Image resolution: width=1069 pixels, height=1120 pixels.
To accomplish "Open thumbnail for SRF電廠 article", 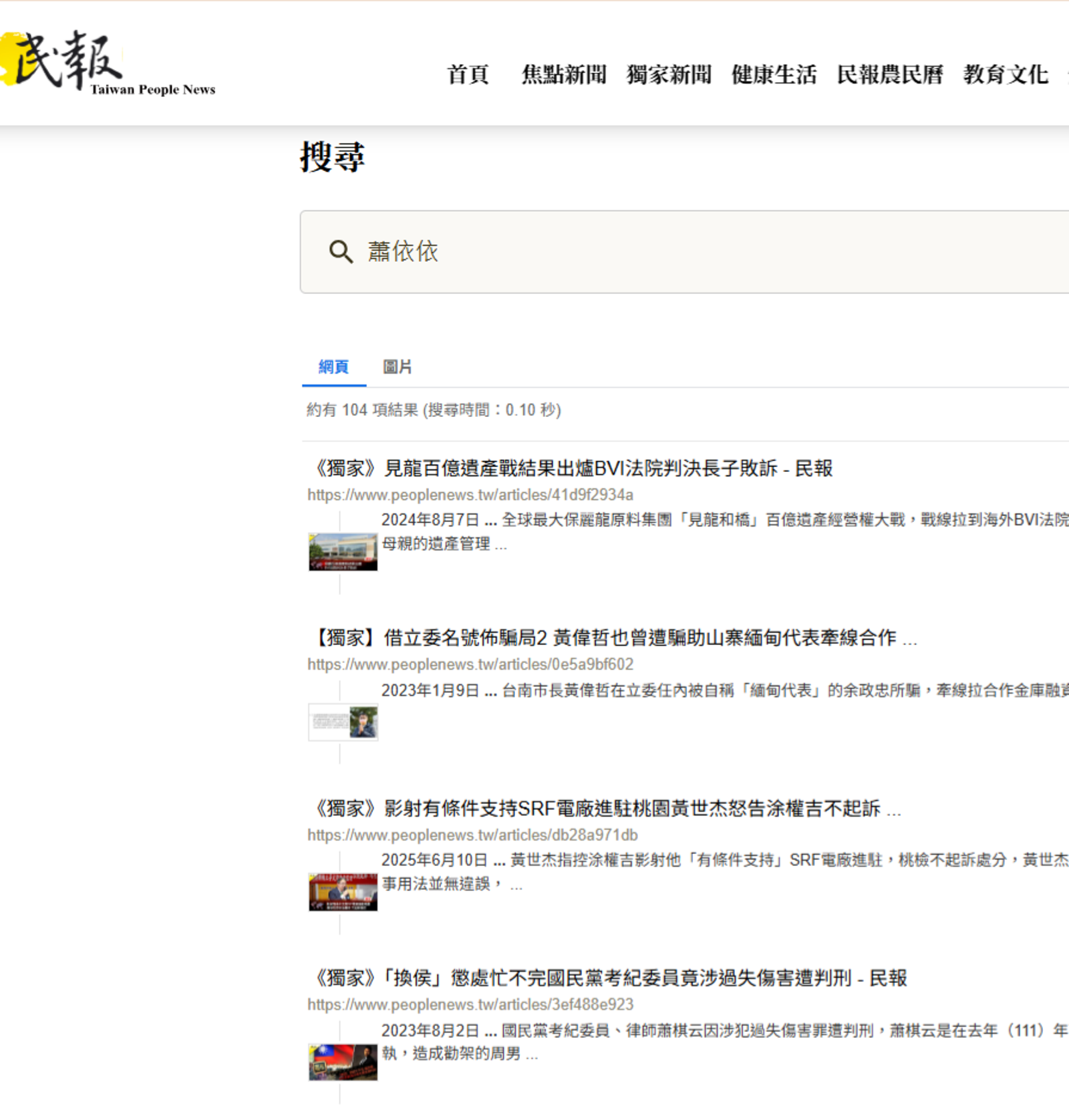I will 343,892.
